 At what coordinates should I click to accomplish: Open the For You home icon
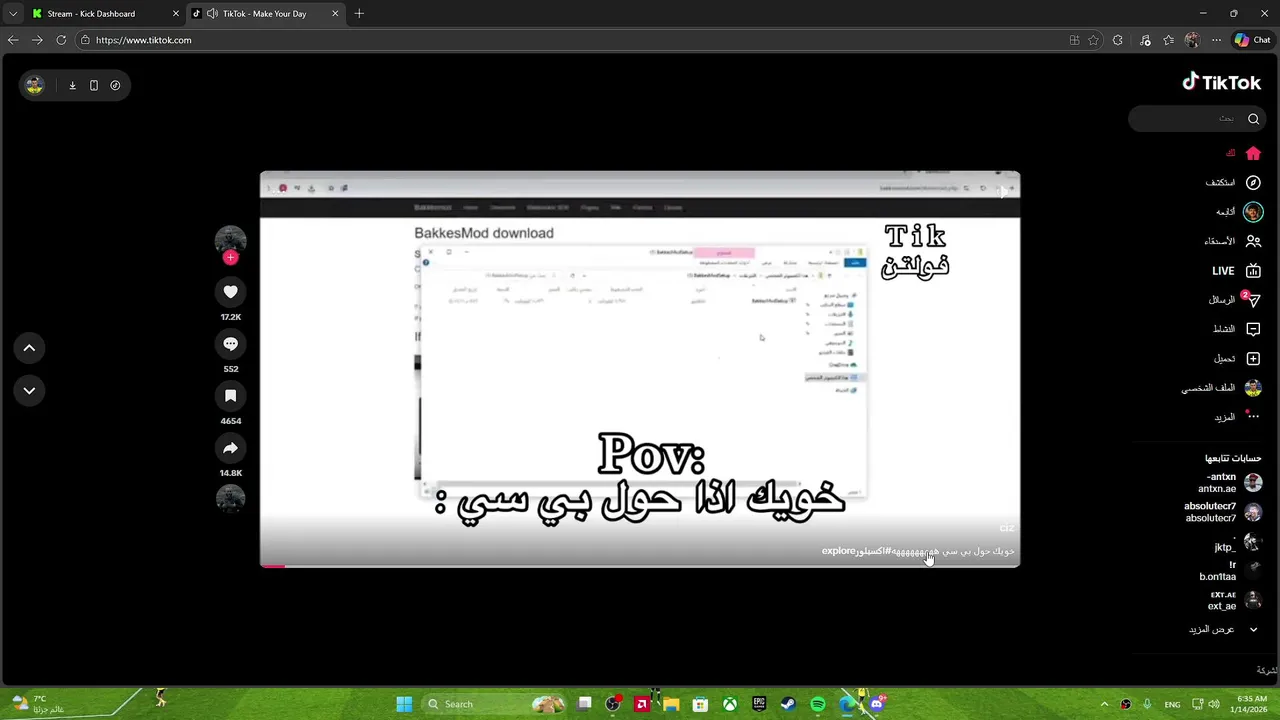[1253, 153]
